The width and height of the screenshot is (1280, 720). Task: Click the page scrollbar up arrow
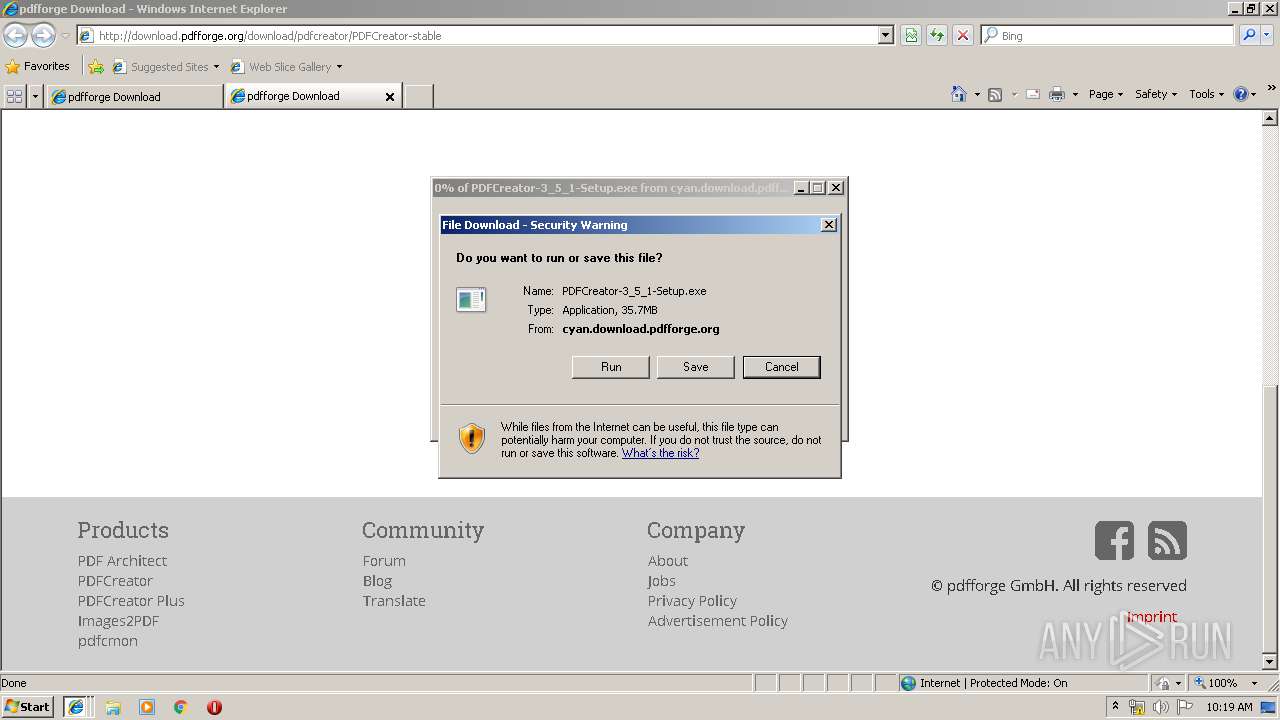click(x=1270, y=117)
